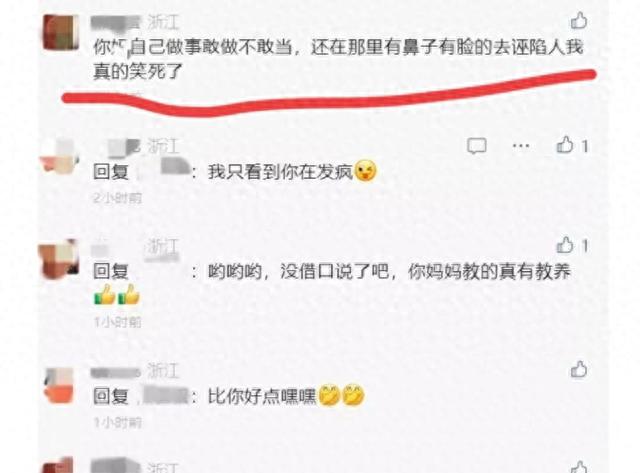Like the partially visible bottom comment
The width and height of the screenshot is (640, 473).
coord(579,467)
